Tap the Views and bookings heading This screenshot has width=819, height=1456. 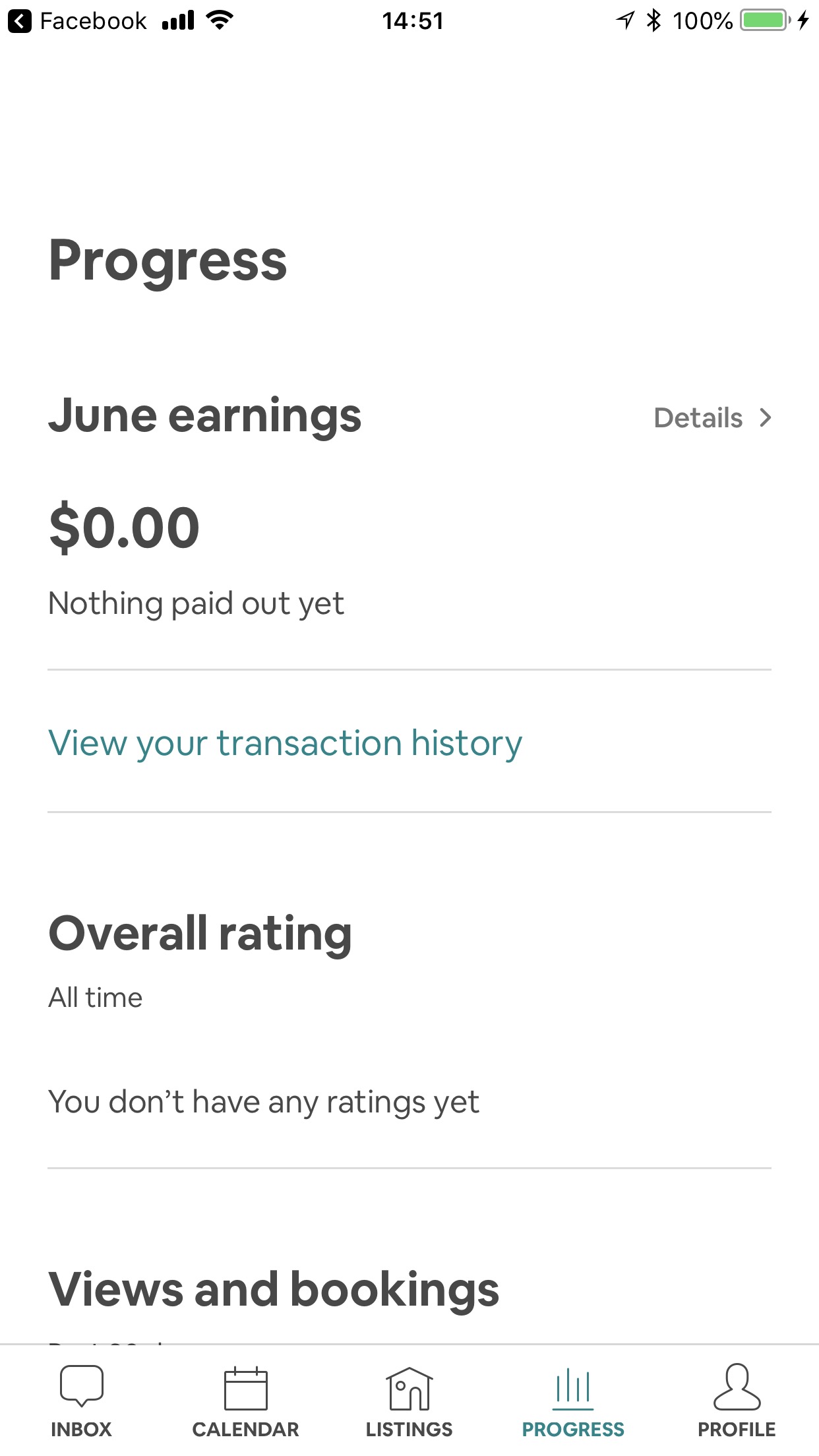point(274,1290)
